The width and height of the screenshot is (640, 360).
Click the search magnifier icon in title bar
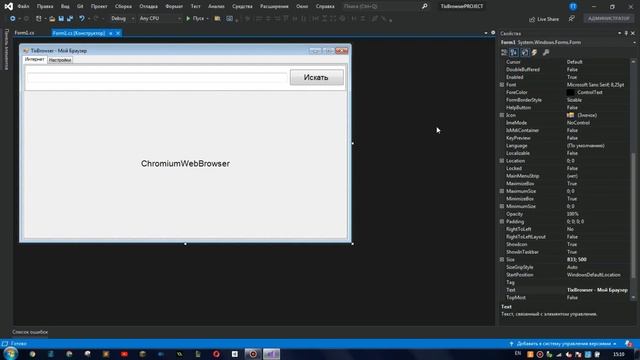[424, 6]
